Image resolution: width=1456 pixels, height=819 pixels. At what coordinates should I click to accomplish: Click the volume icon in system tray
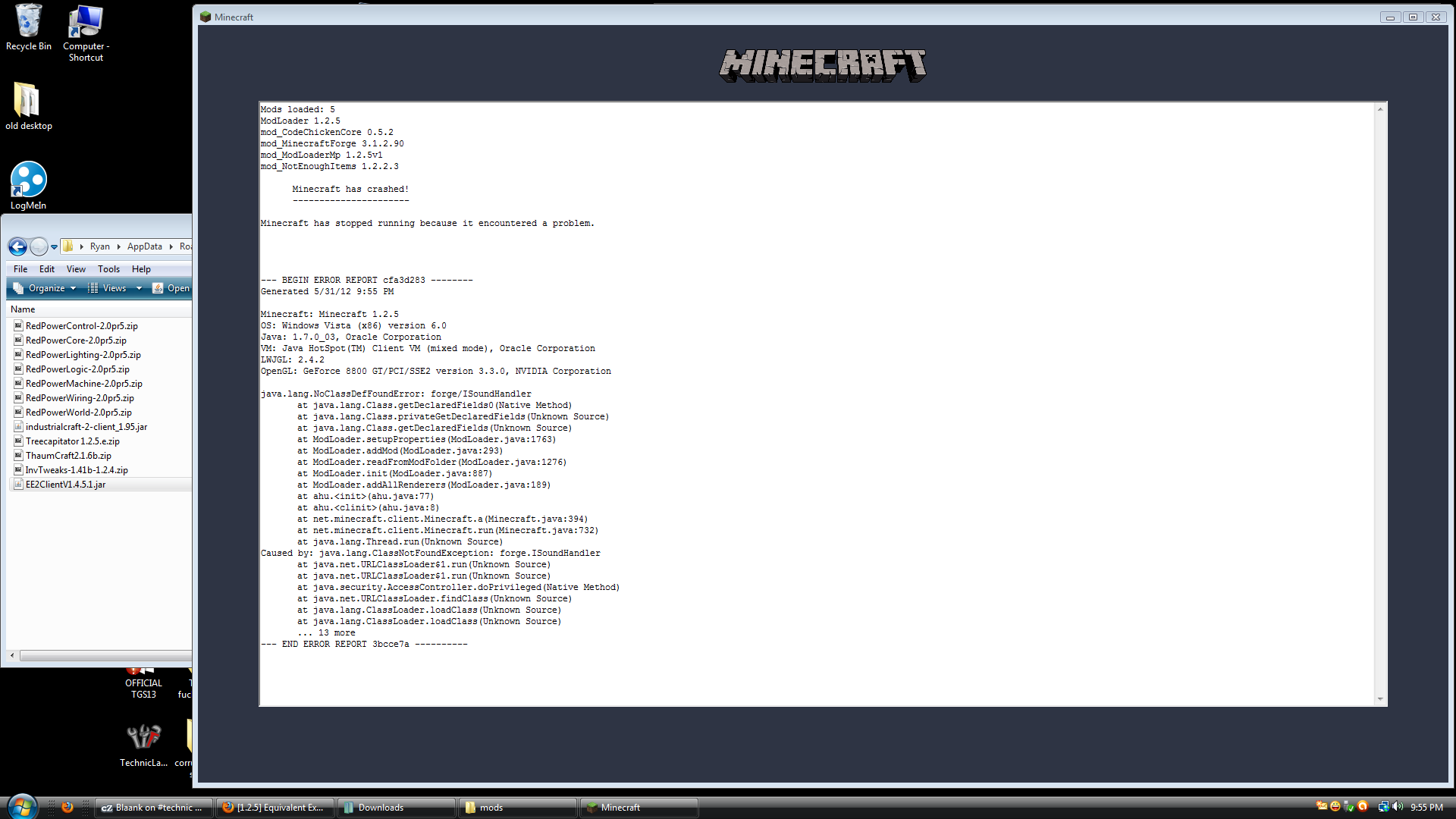click(1397, 807)
